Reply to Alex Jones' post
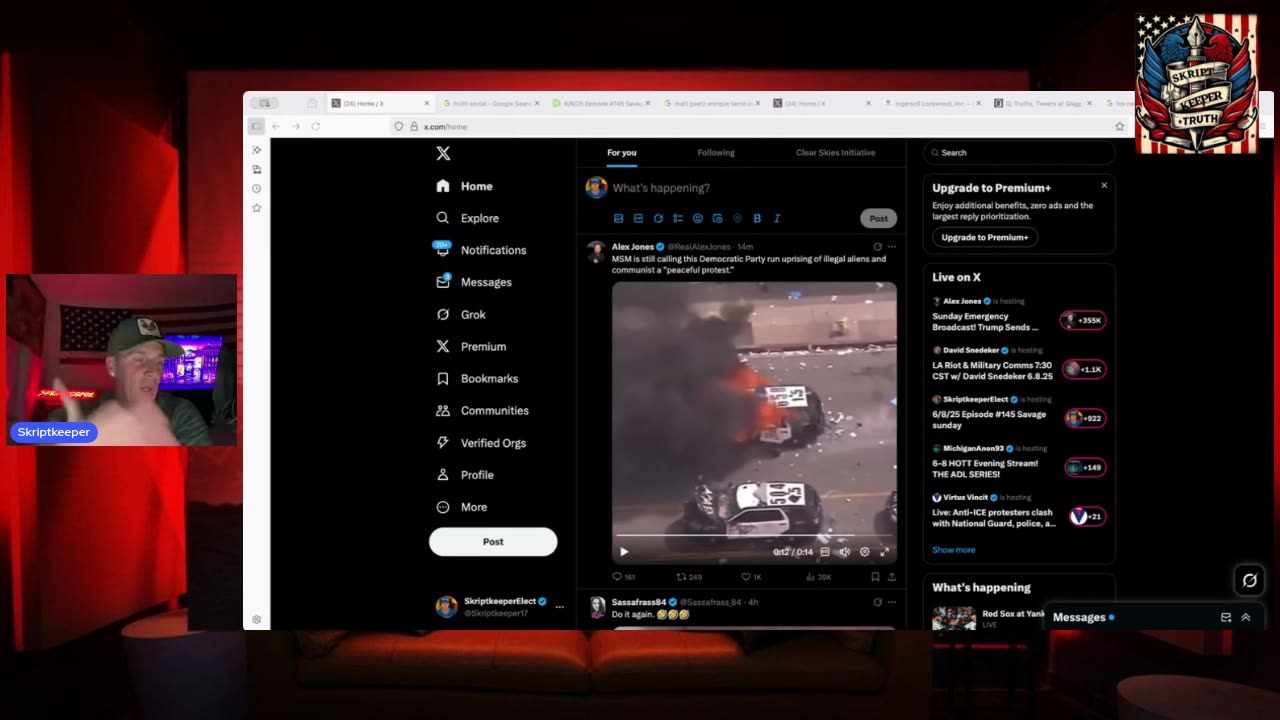 (623, 577)
